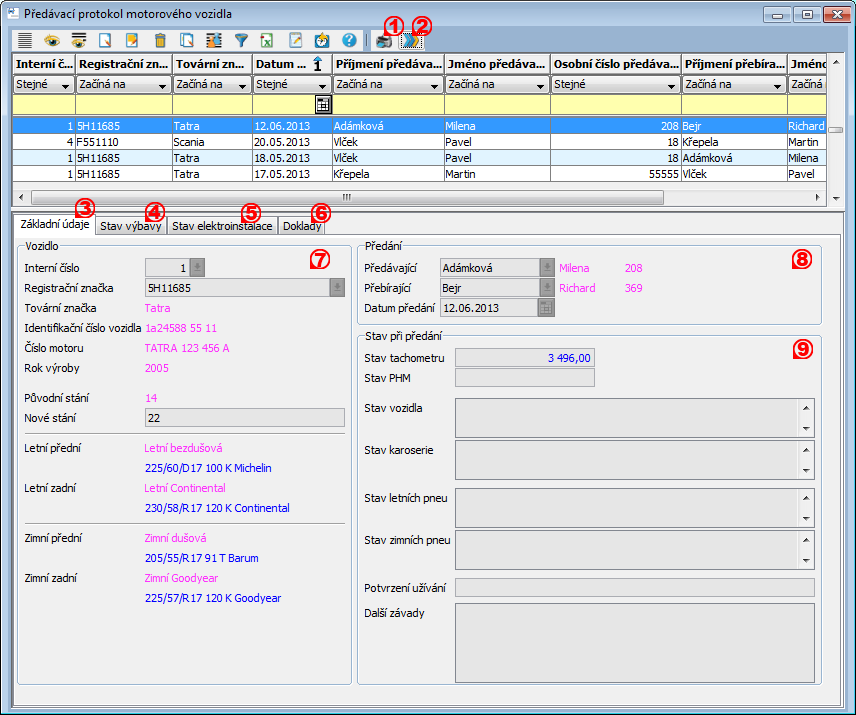Screen dimensions: 856x715
Task: Click the Excel export icon
Action: (x=268, y=41)
